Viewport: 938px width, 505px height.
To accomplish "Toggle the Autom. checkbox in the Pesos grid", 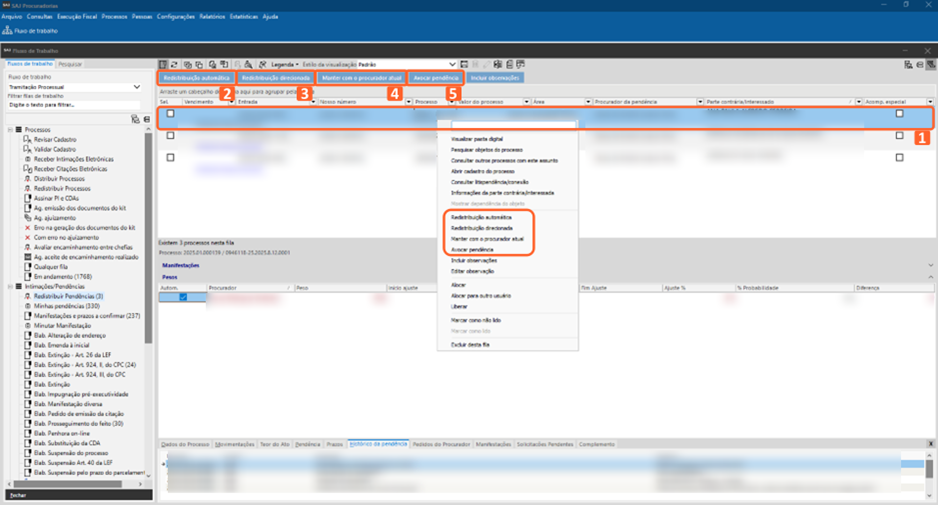I will 182,297.
